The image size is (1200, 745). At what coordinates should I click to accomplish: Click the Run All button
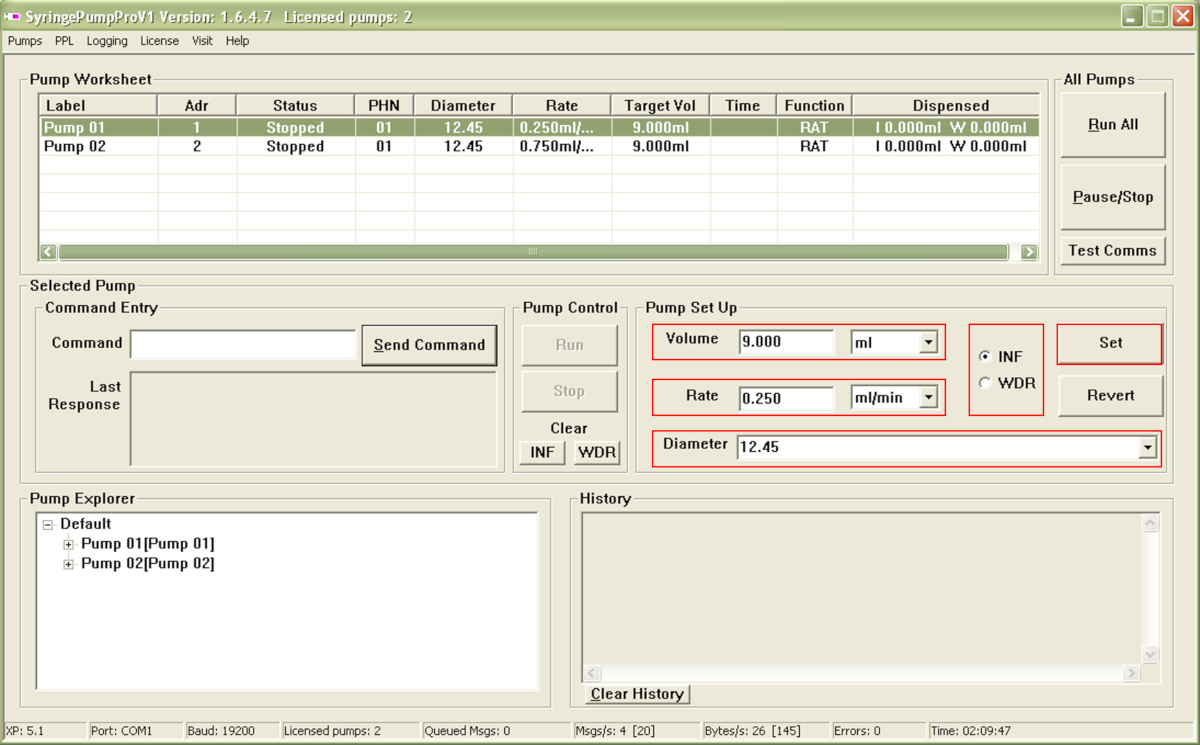[x=1113, y=125]
